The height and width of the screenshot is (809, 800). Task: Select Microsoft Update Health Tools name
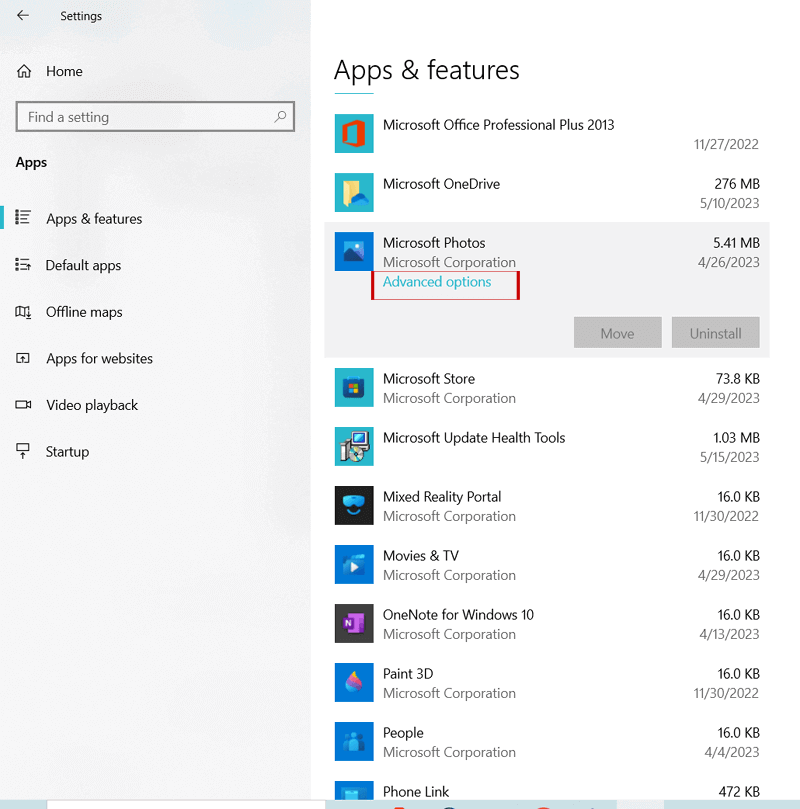474,438
